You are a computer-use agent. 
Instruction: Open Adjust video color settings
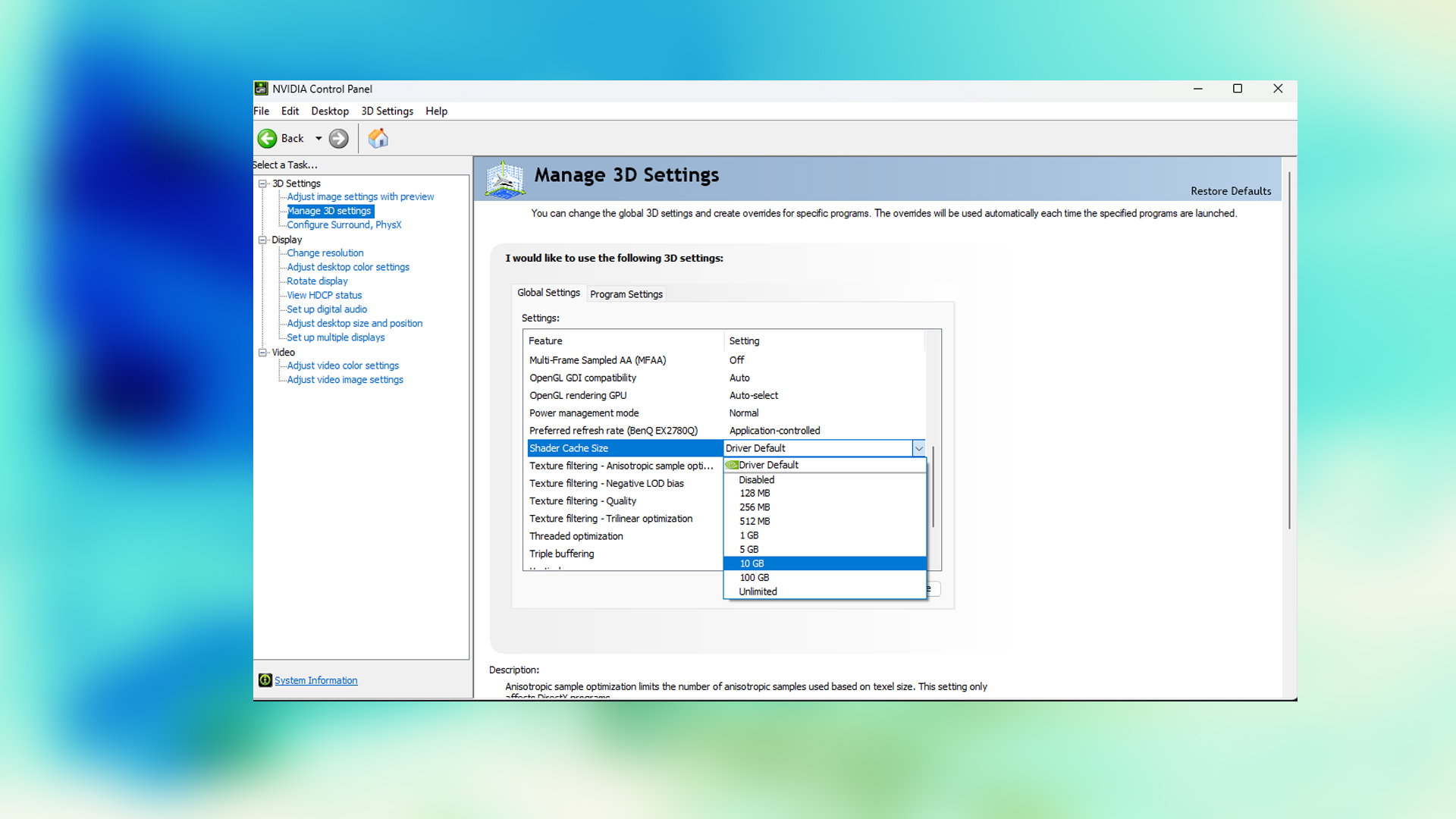tap(343, 366)
